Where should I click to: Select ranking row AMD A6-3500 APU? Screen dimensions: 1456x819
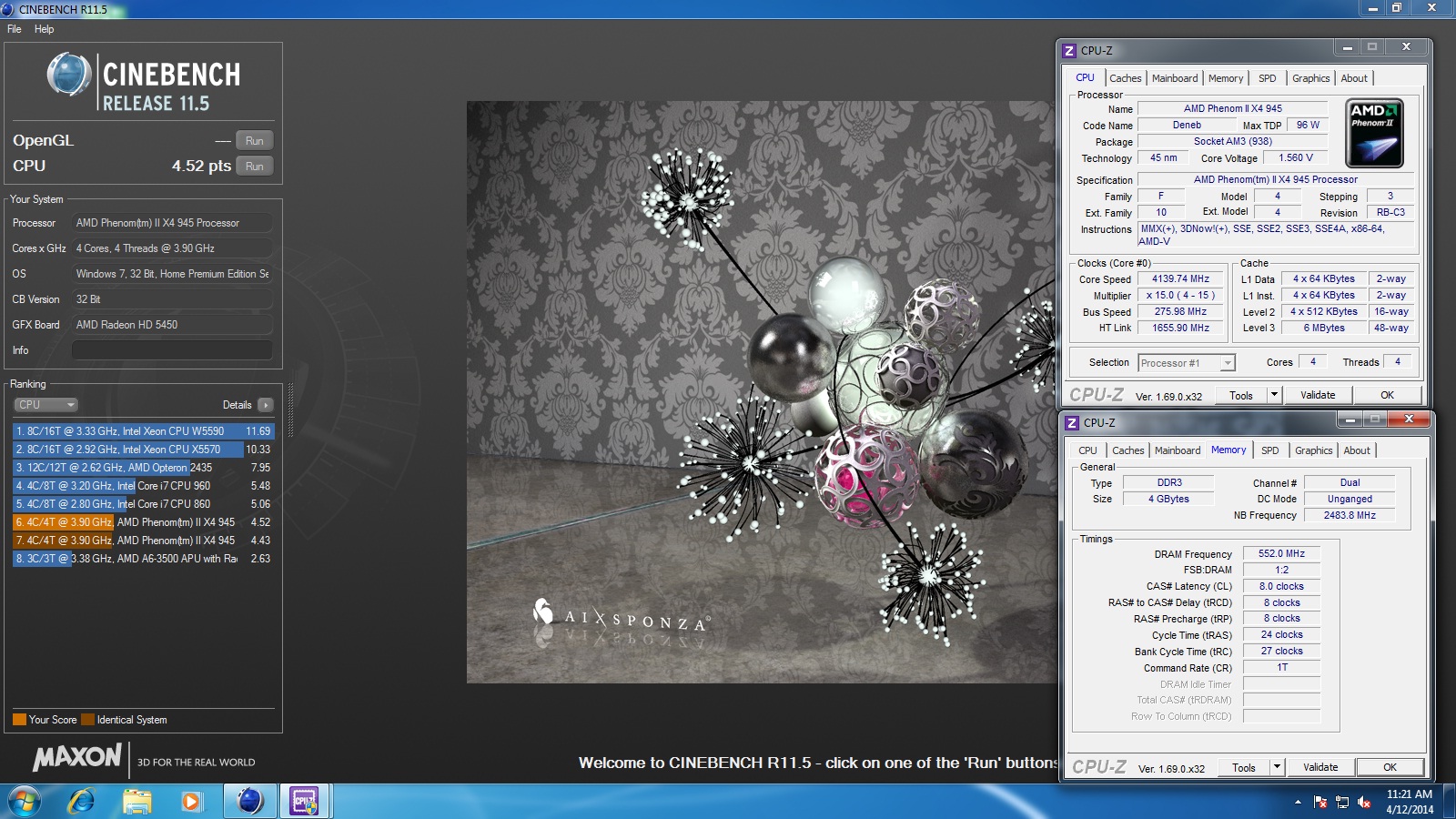coord(144,559)
